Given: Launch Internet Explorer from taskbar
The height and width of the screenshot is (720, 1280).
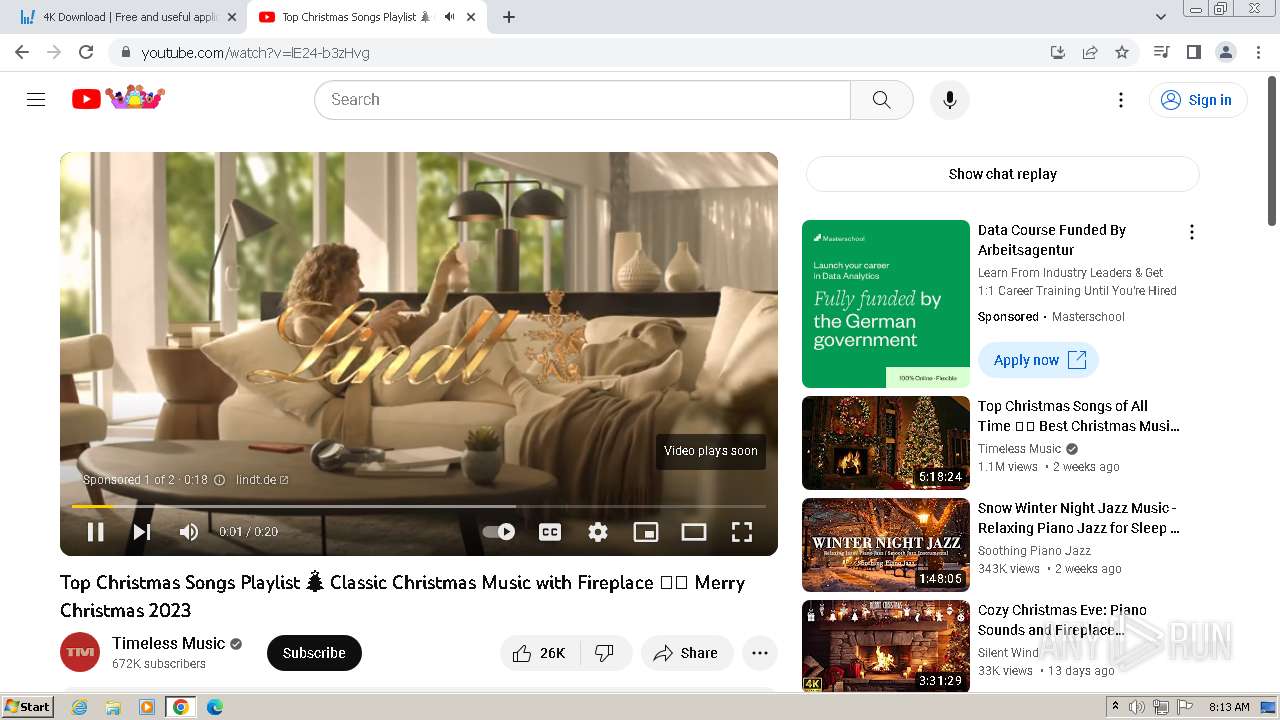Looking at the screenshot, I should point(80,707).
